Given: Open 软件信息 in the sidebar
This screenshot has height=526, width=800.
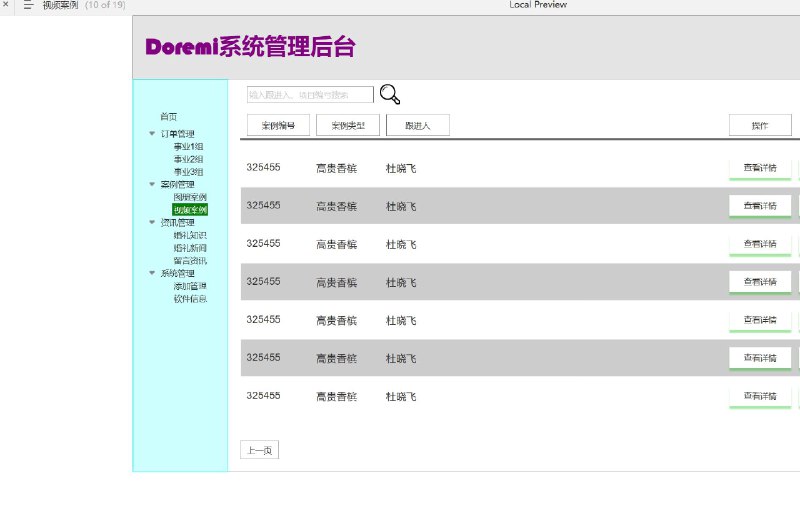Looking at the screenshot, I should coord(190,298).
